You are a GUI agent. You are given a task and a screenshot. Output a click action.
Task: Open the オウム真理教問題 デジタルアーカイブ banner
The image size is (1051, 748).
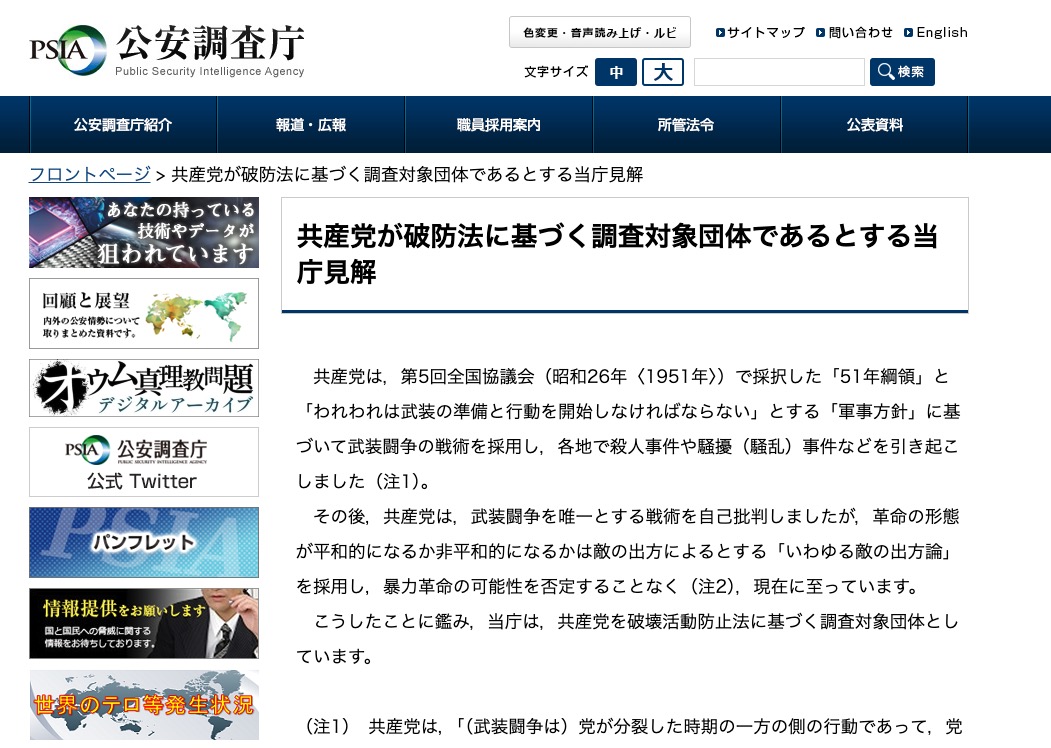[x=144, y=388]
